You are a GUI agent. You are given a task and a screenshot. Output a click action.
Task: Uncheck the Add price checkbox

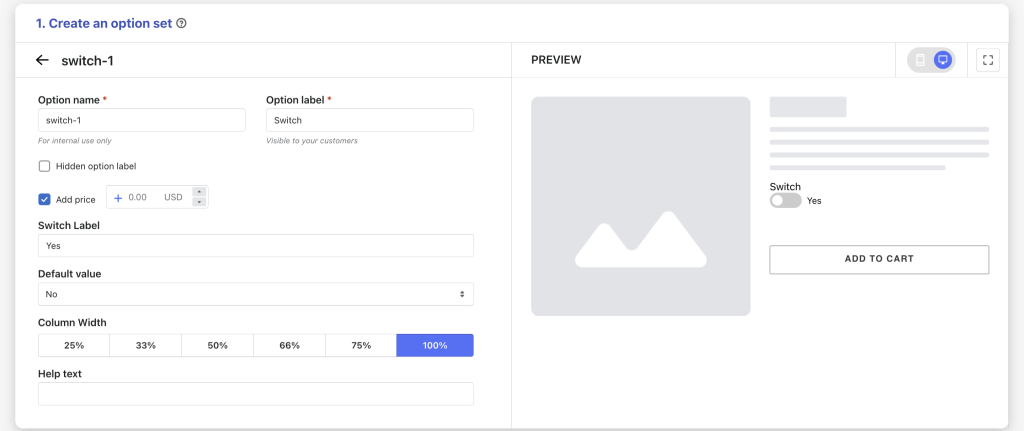44,199
